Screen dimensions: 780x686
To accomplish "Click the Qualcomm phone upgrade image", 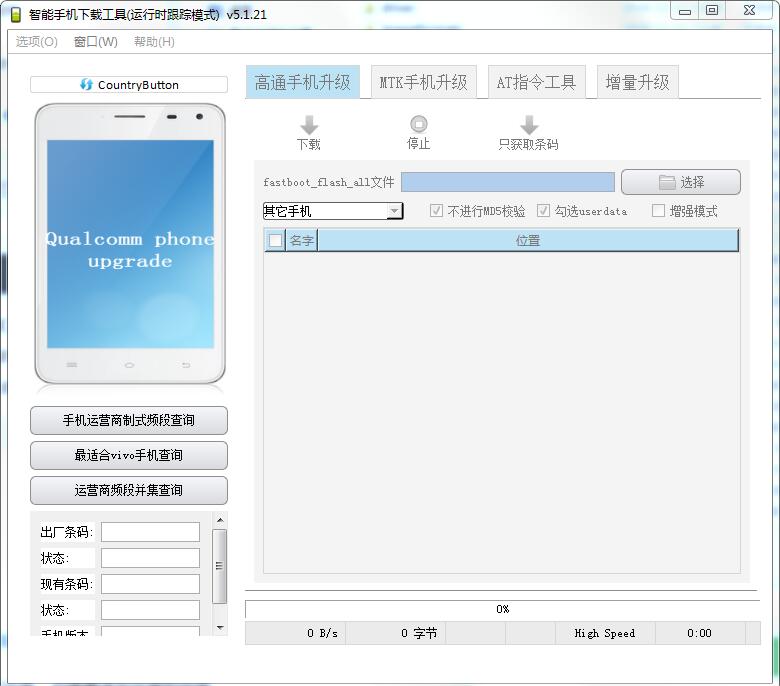I will [130, 244].
